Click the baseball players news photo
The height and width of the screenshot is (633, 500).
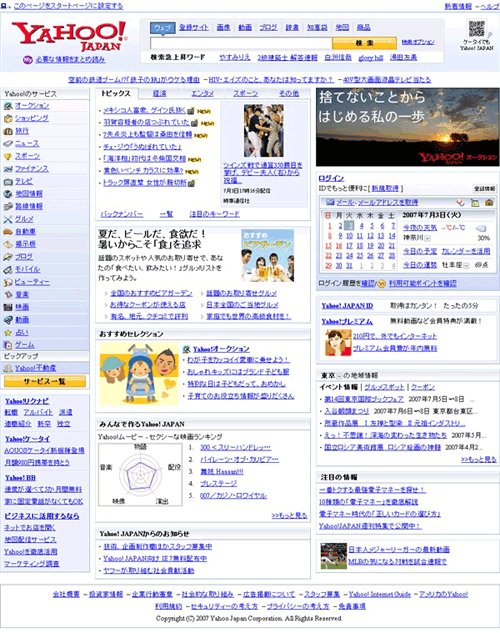pos(264,131)
